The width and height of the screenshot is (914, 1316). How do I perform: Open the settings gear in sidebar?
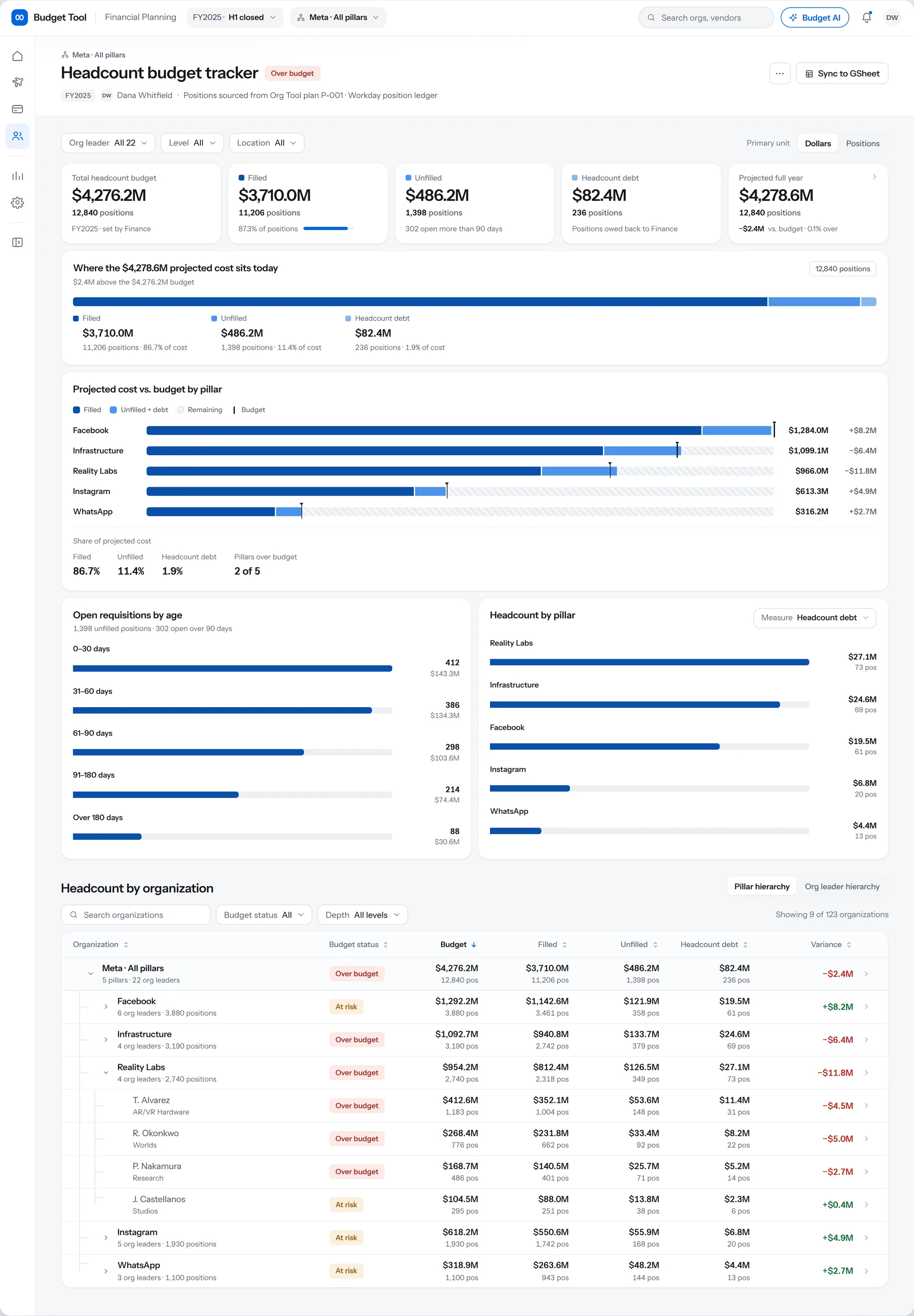[x=18, y=203]
